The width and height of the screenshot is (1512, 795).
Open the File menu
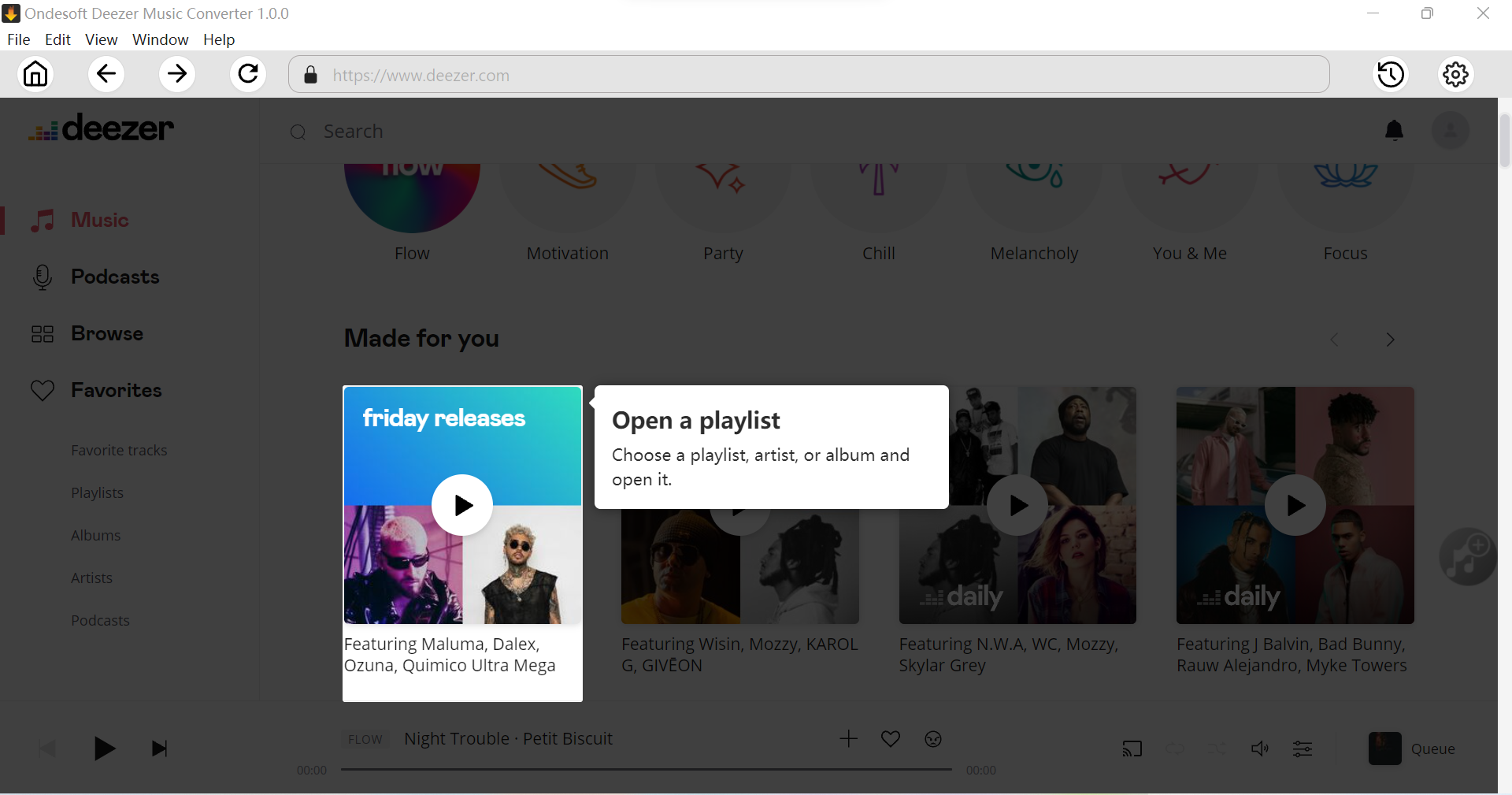pyautogui.click(x=18, y=39)
